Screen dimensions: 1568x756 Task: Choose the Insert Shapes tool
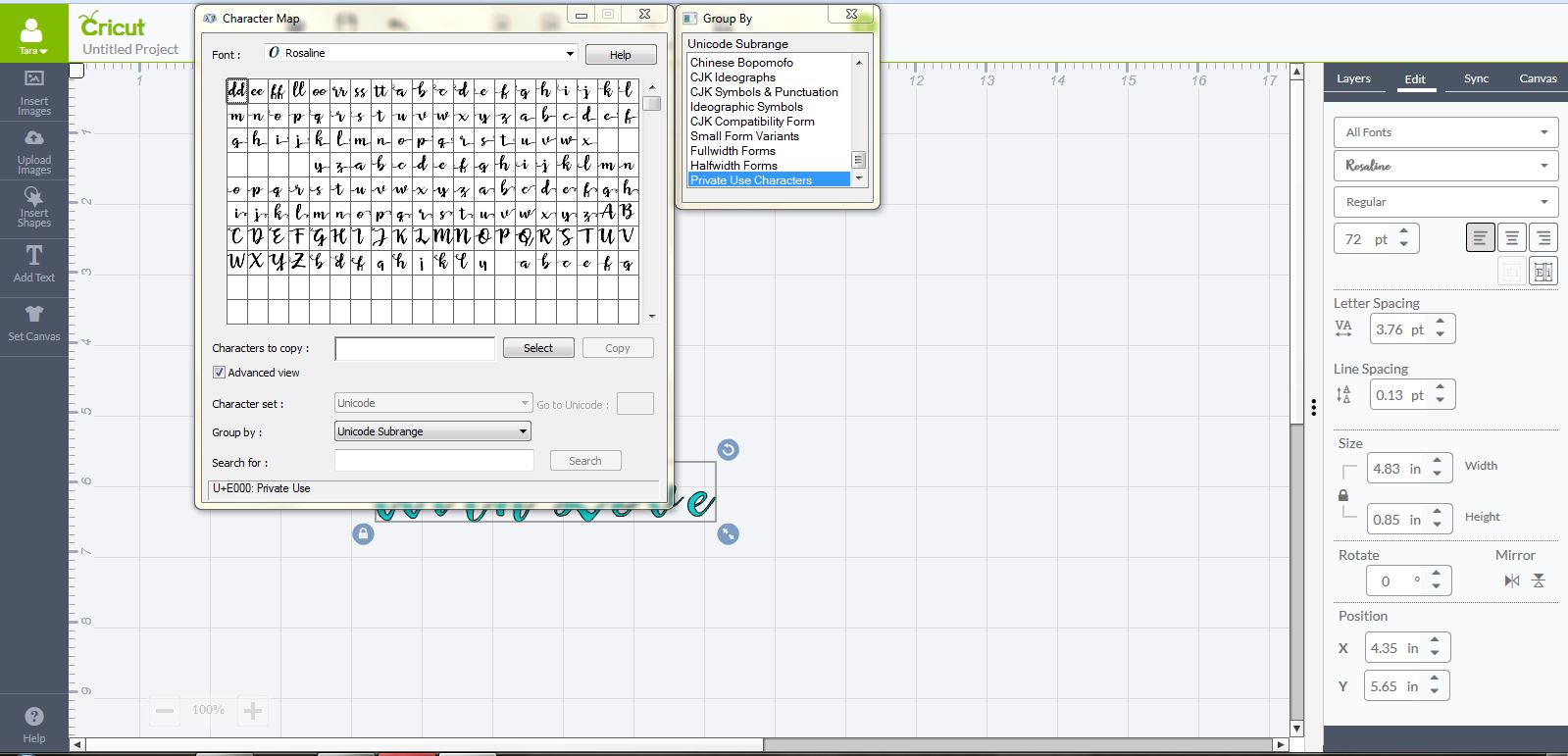tap(34, 206)
